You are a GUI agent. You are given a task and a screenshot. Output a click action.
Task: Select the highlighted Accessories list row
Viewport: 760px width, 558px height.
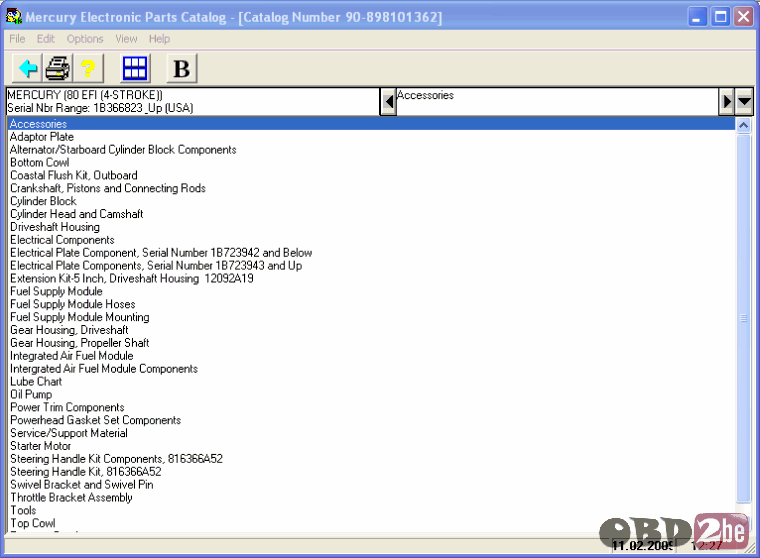tap(371, 124)
